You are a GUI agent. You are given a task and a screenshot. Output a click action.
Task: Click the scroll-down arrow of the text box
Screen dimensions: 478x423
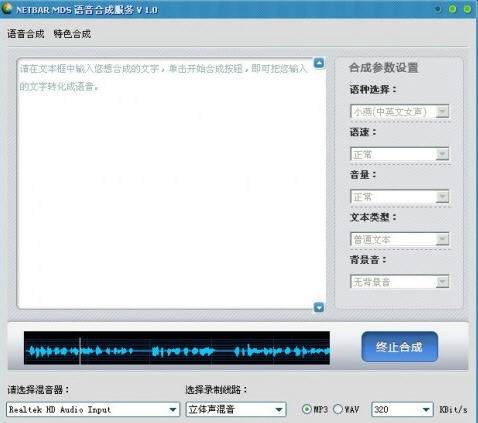(x=319, y=307)
